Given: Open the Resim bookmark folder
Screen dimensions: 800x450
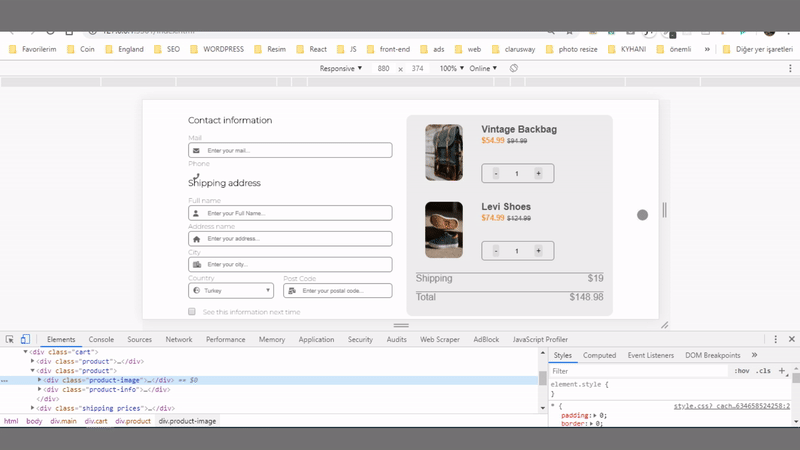Looking at the screenshot, I should 270,49.
